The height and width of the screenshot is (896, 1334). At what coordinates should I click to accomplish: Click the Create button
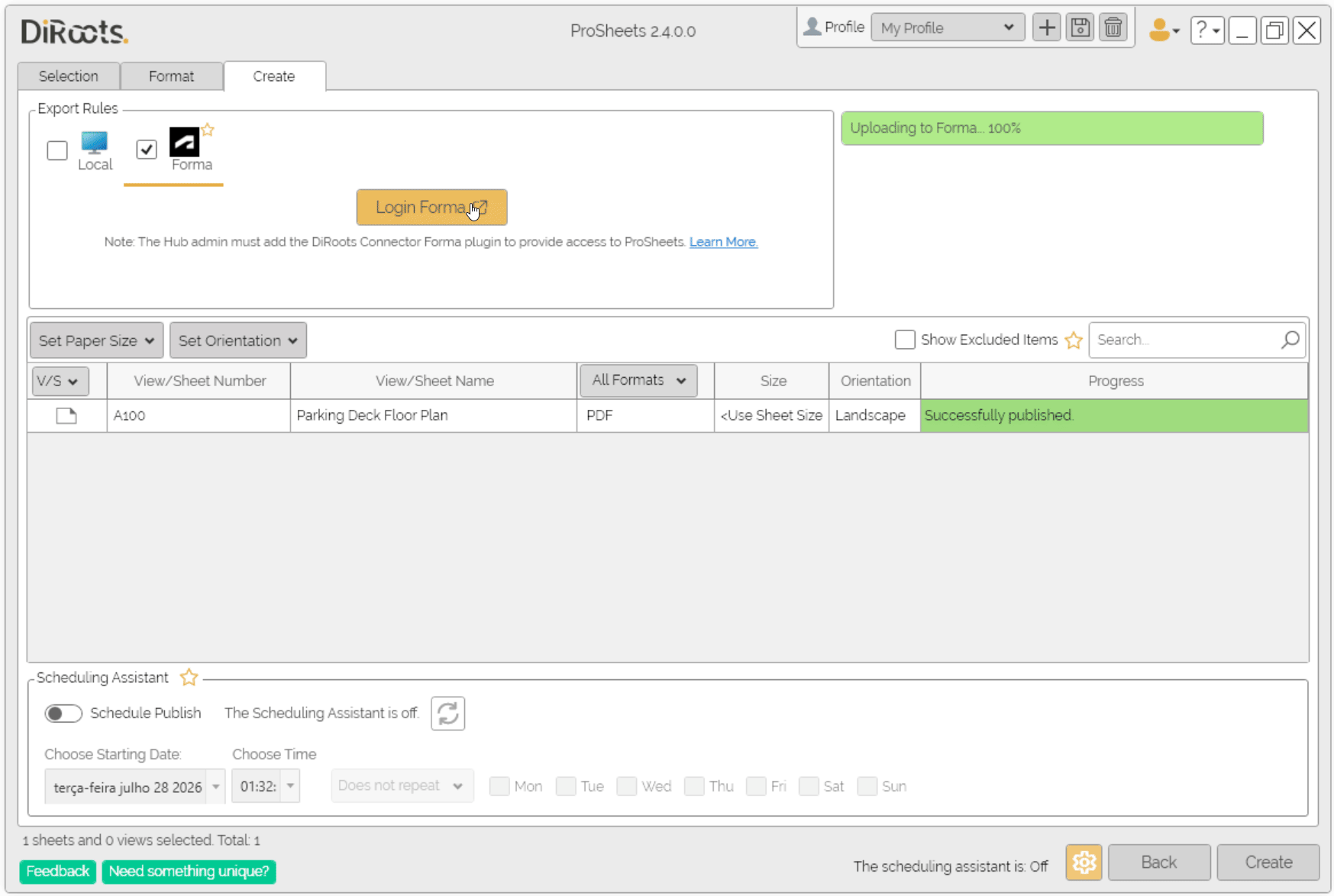tap(1268, 862)
